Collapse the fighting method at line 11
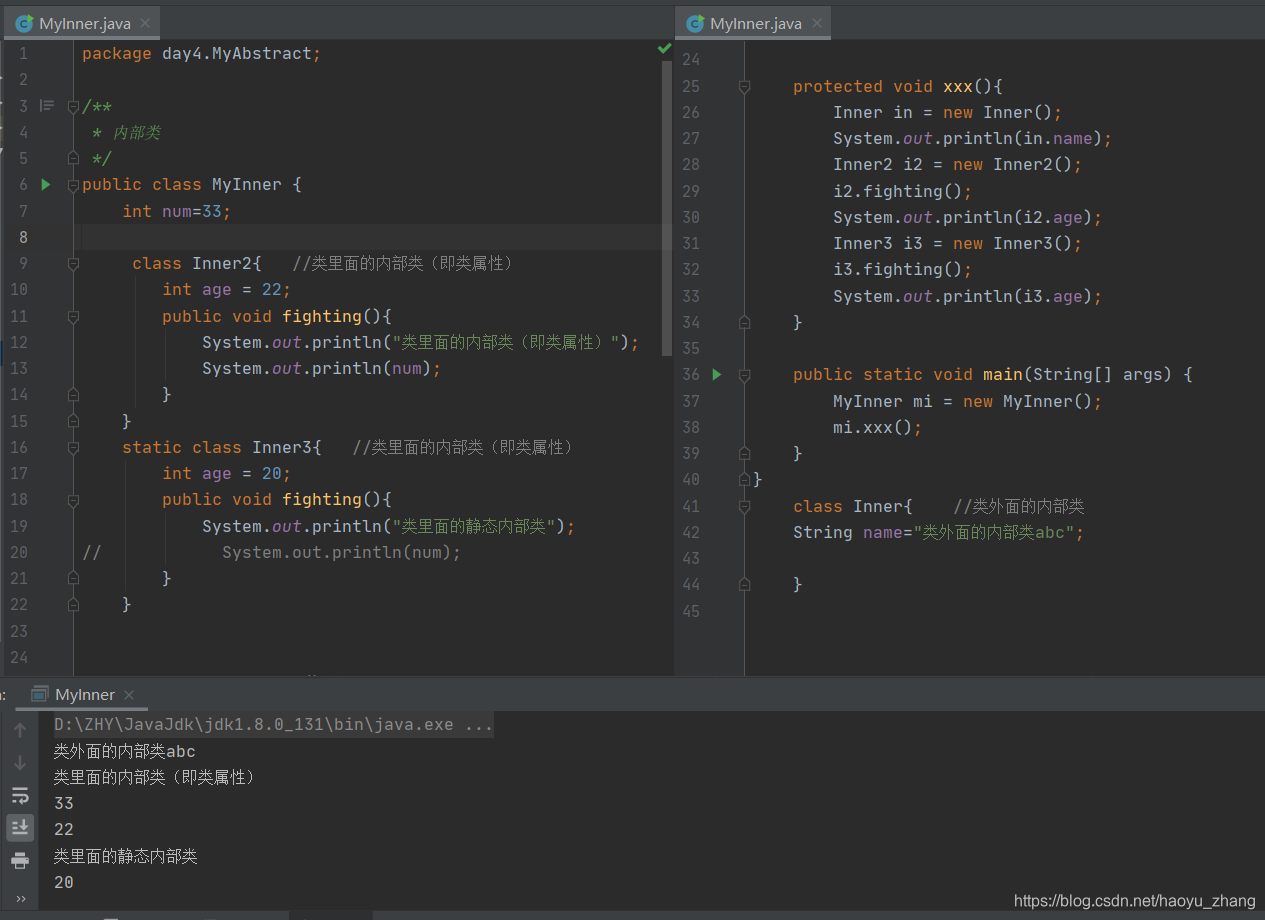The width and height of the screenshot is (1265, 920). tap(73, 316)
